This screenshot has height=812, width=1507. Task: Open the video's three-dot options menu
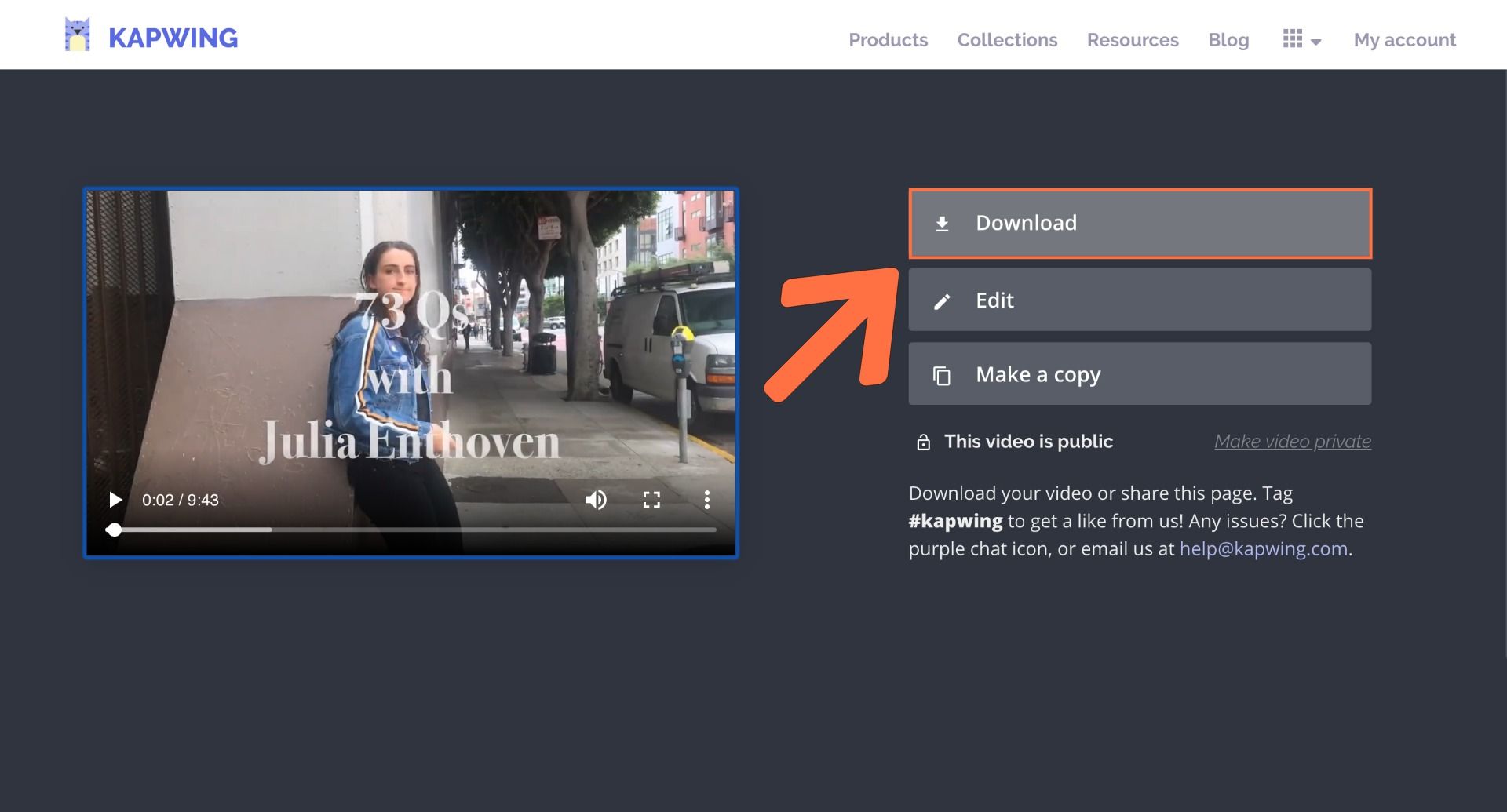click(x=706, y=500)
